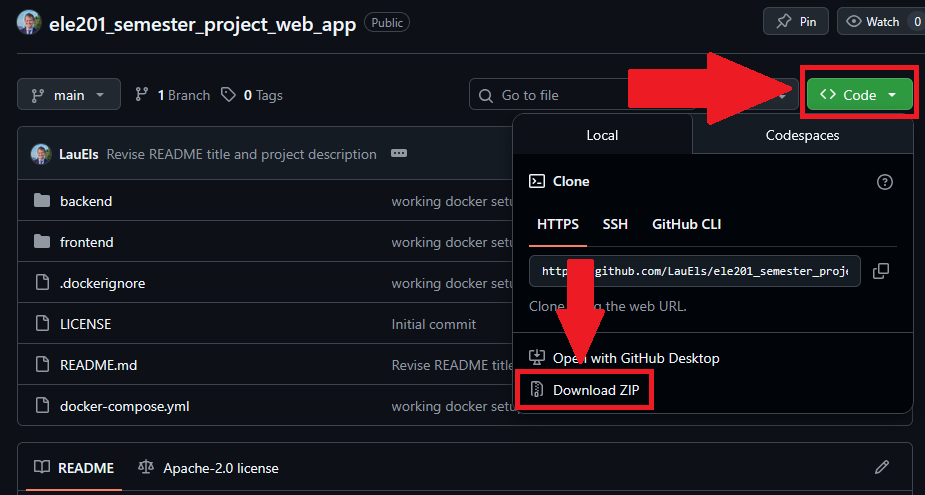Click the tag icon beside Tags

(x=228, y=94)
